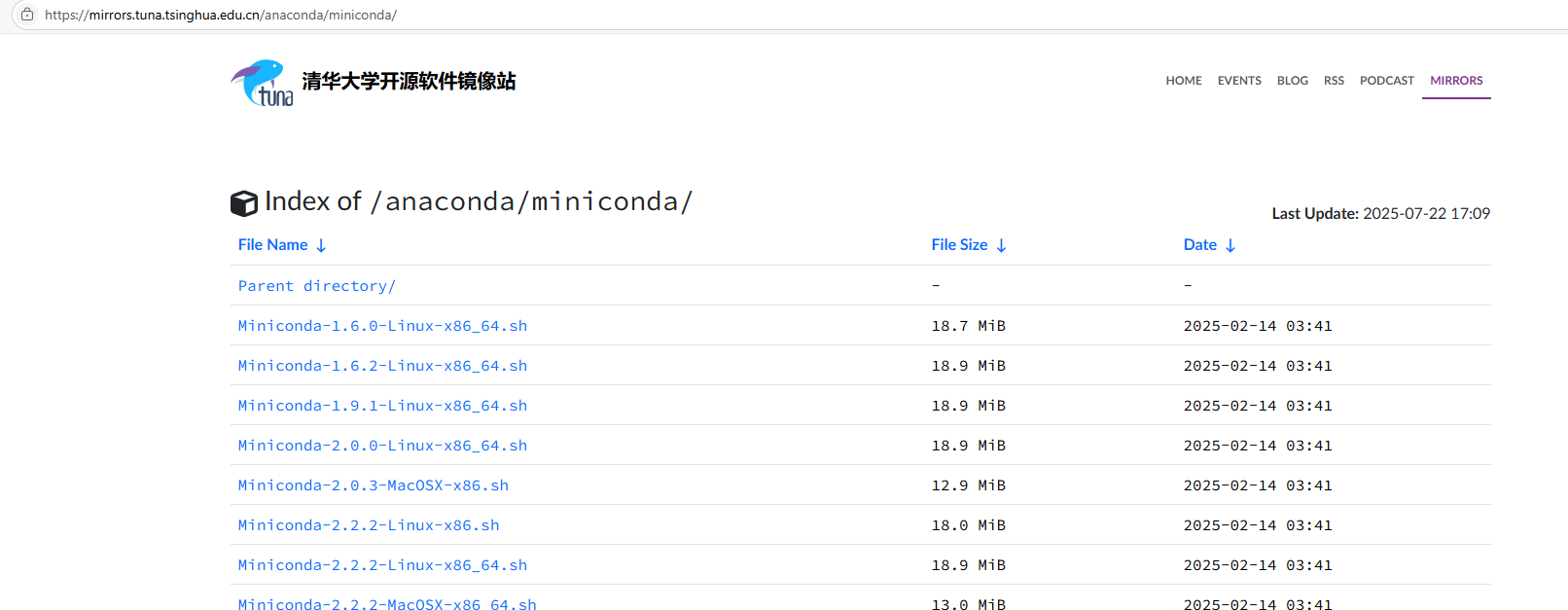Click the 13.0 MiB size cell

(x=969, y=604)
